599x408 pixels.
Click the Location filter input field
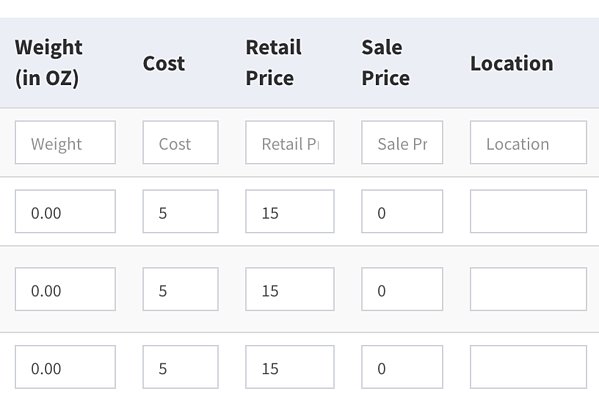tap(528, 142)
